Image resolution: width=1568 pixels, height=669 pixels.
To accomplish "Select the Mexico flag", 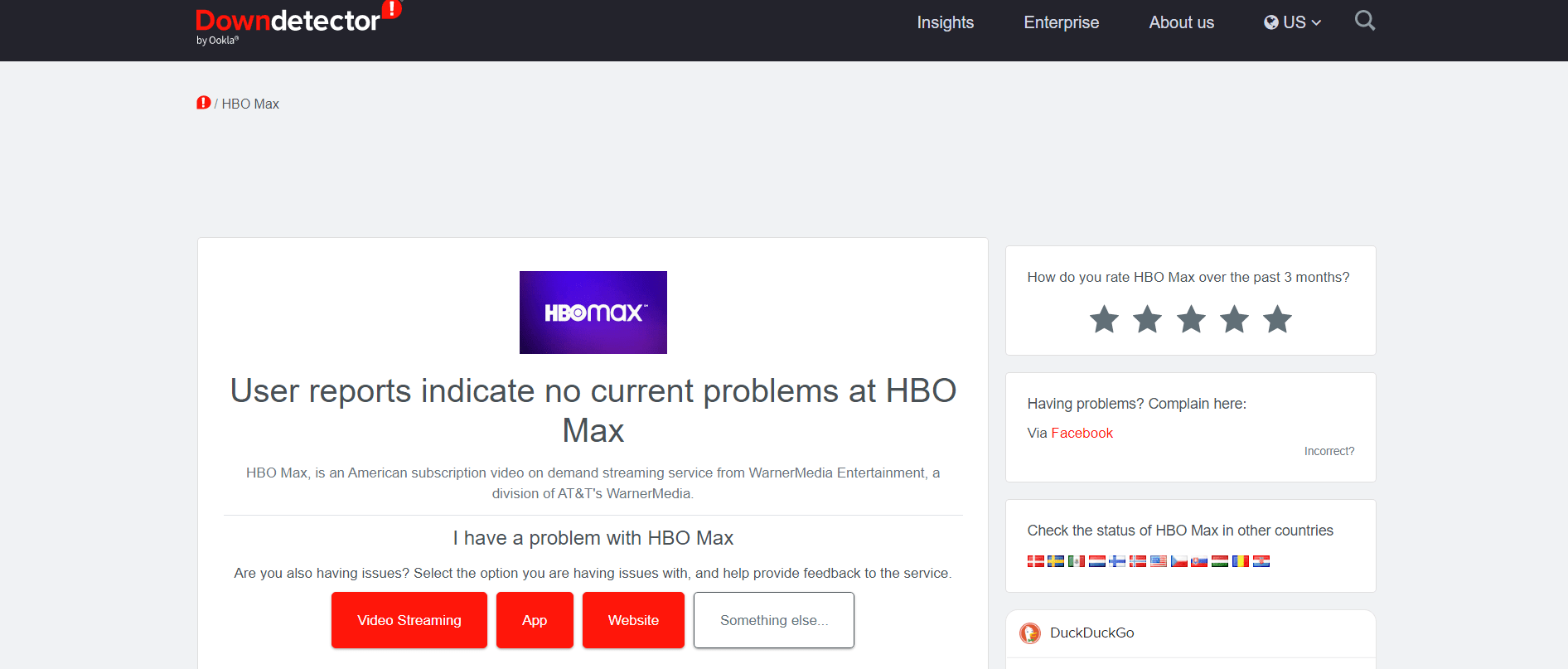I will click(1077, 561).
